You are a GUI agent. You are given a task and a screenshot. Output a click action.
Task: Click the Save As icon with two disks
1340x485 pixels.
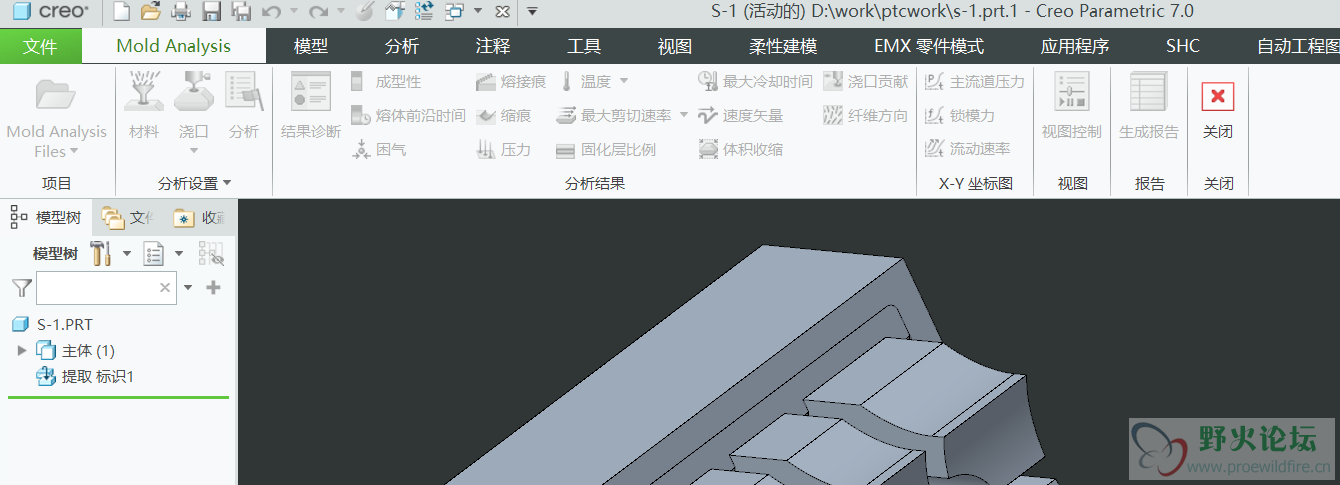pyautogui.click(x=241, y=12)
